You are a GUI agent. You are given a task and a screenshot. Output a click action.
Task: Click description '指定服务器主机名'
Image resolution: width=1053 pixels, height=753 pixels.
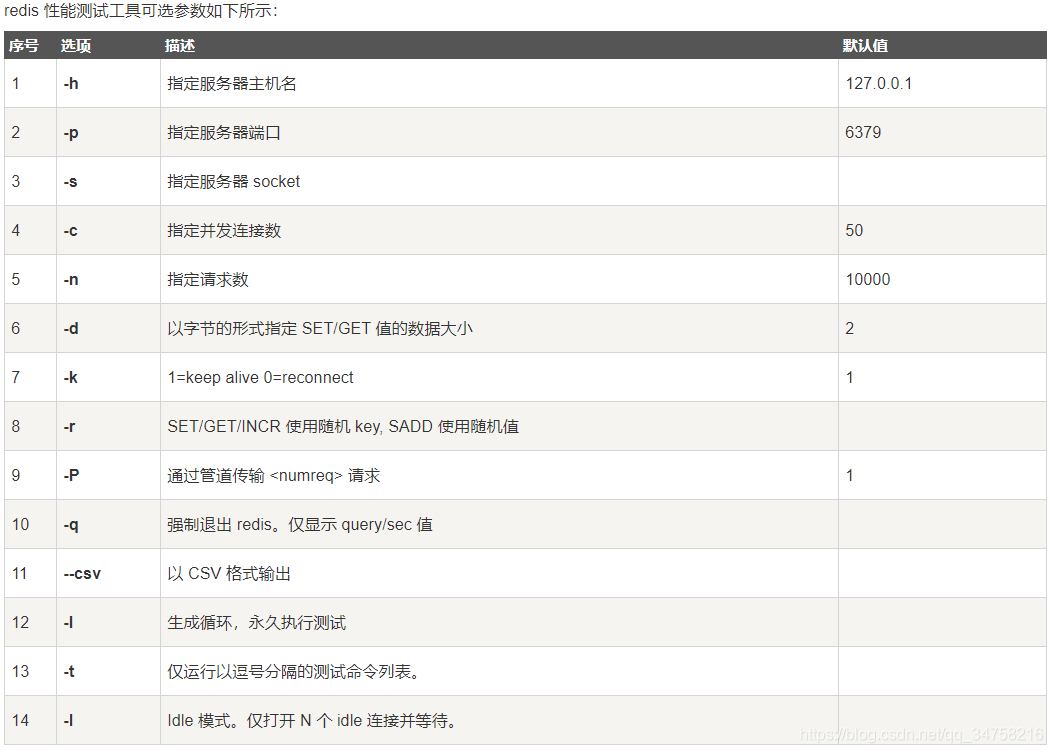click(232, 83)
